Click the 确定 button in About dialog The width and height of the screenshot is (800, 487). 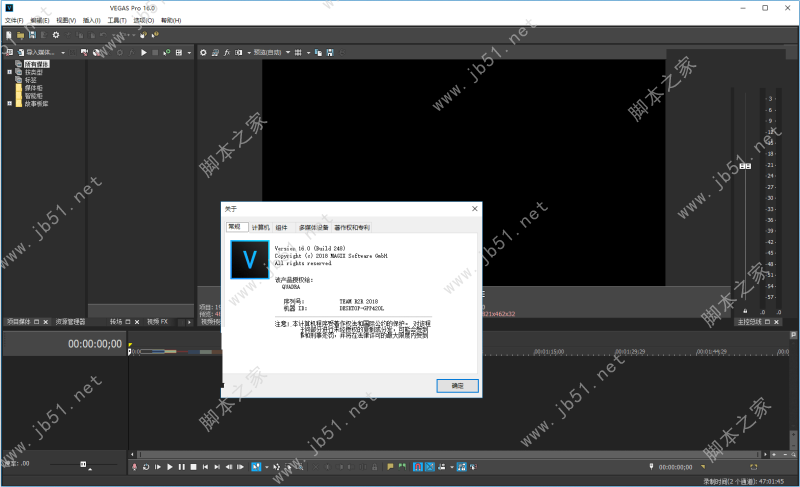(458, 386)
